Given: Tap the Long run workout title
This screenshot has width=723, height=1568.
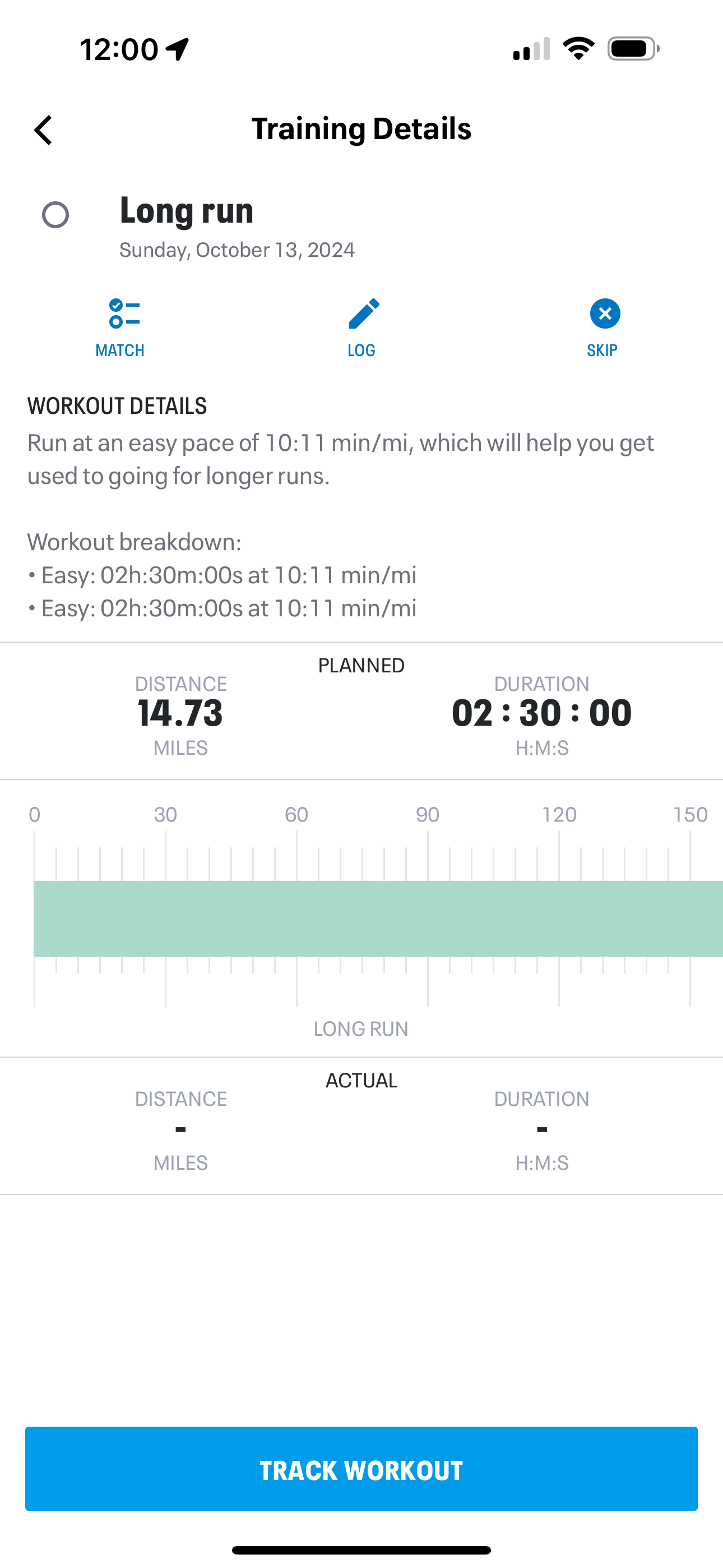Looking at the screenshot, I should coord(186,211).
